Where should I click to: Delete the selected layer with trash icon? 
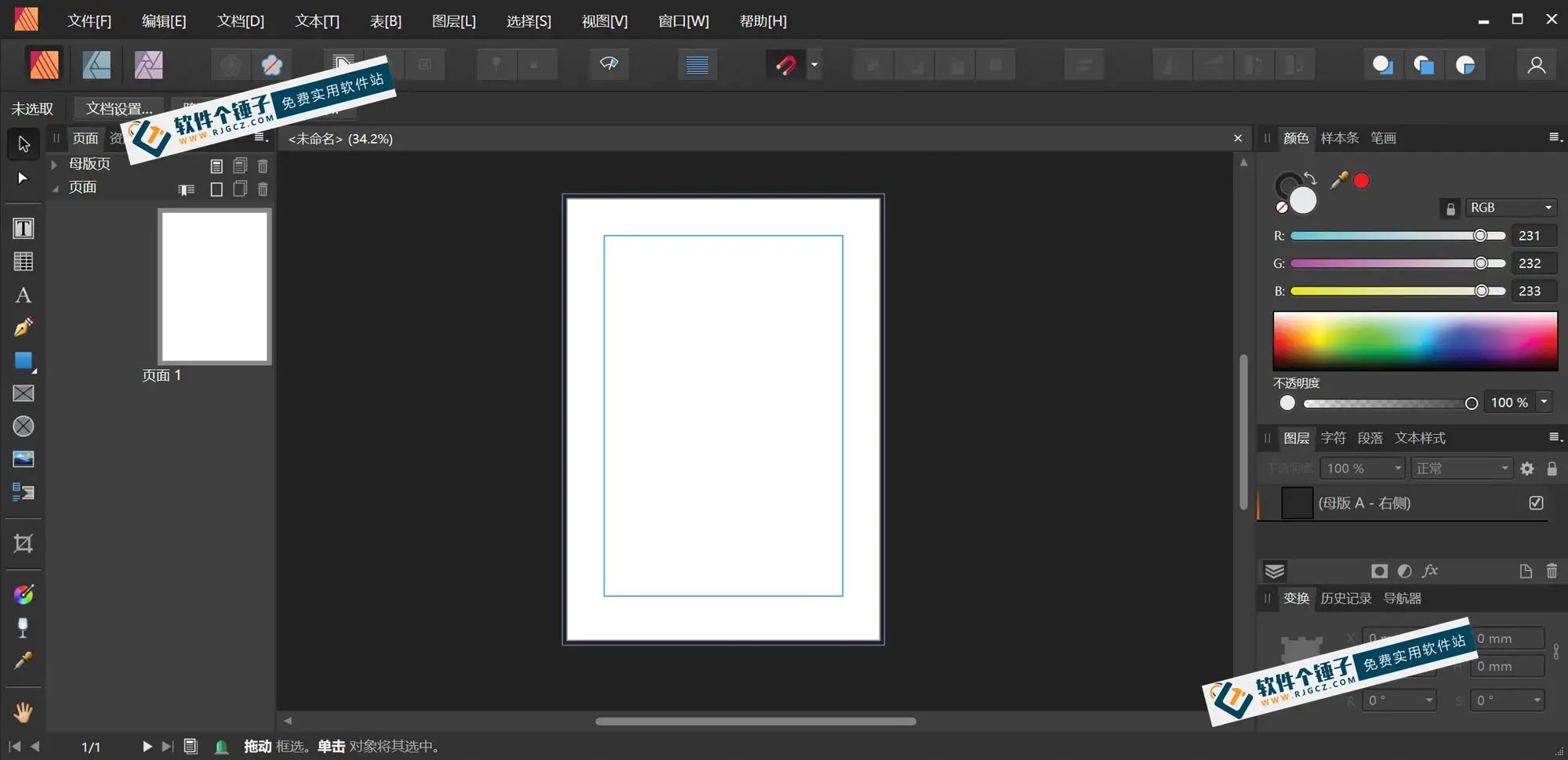coord(1552,571)
